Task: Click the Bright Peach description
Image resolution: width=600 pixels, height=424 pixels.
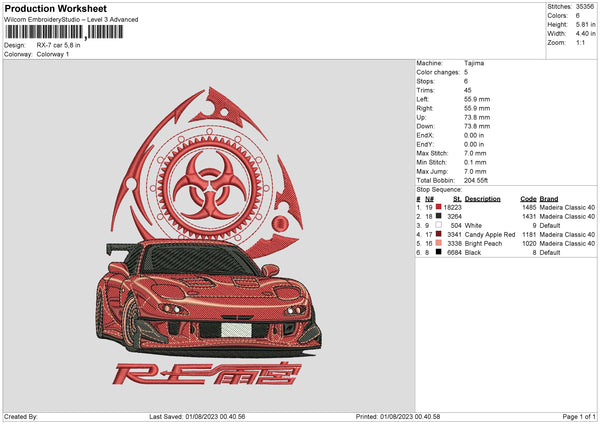Action: point(483,243)
